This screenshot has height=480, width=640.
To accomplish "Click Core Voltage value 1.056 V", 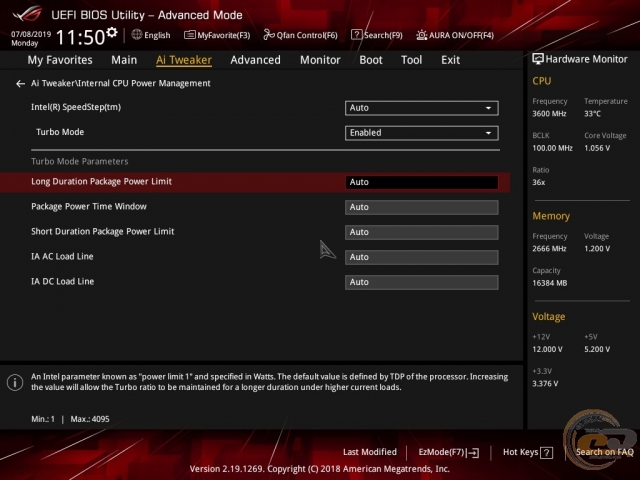I will pyautogui.click(x=597, y=148).
